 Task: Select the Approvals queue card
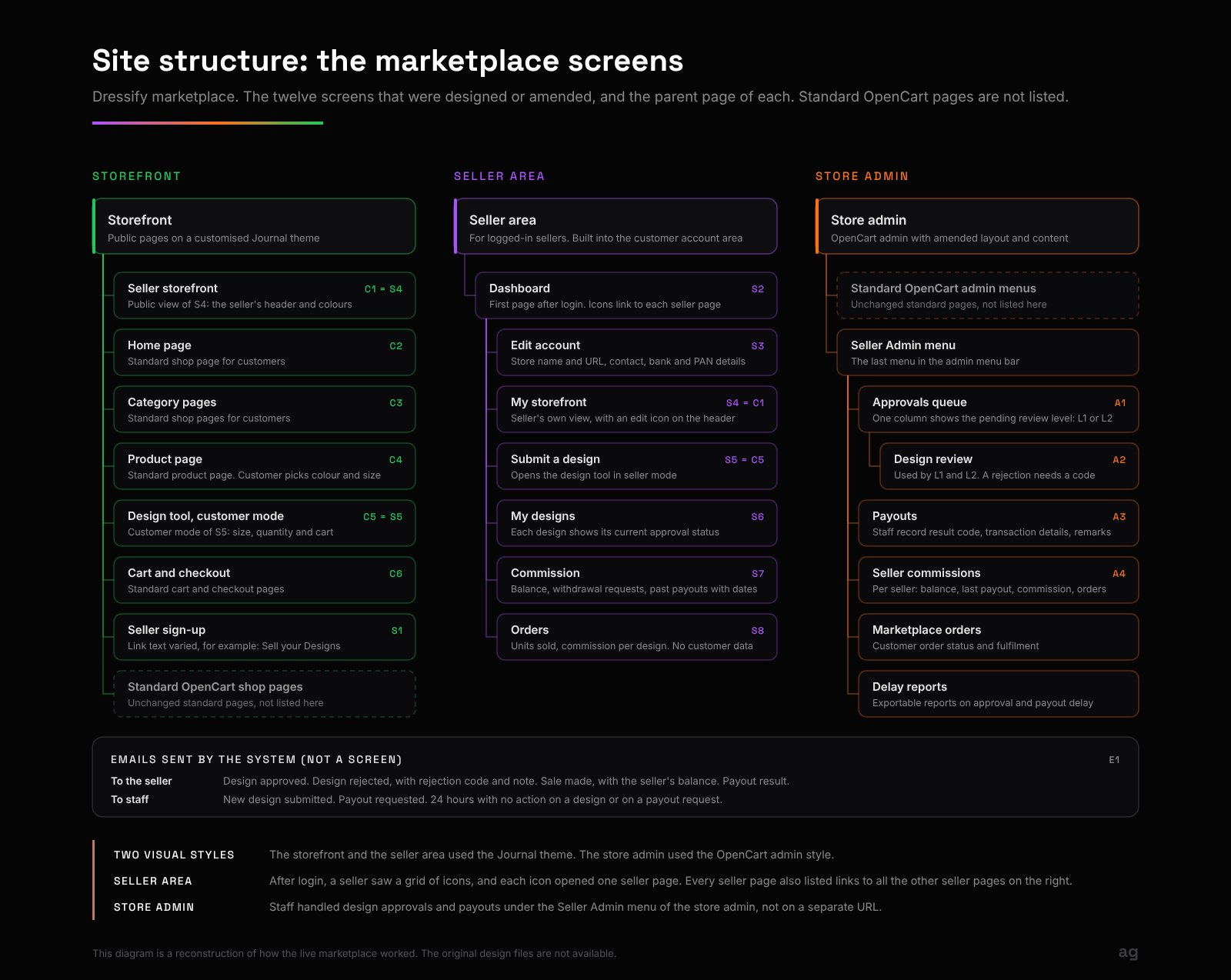[x=999, y=409]
